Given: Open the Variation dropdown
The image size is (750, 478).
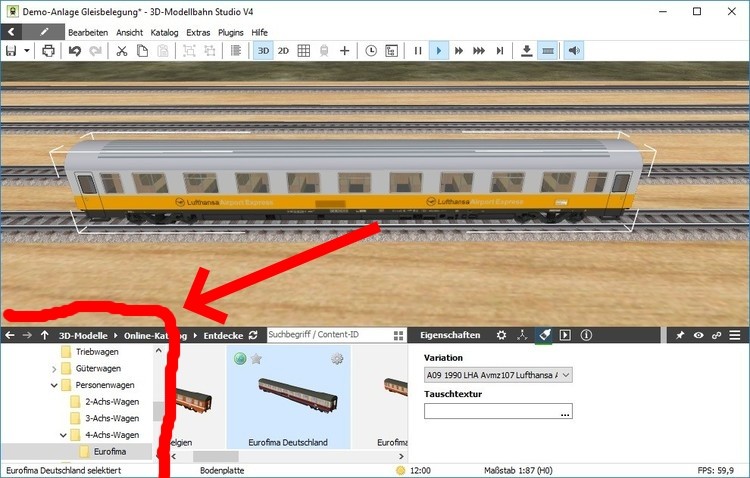Looking at the screenshot, I should [x=498, y=375].
